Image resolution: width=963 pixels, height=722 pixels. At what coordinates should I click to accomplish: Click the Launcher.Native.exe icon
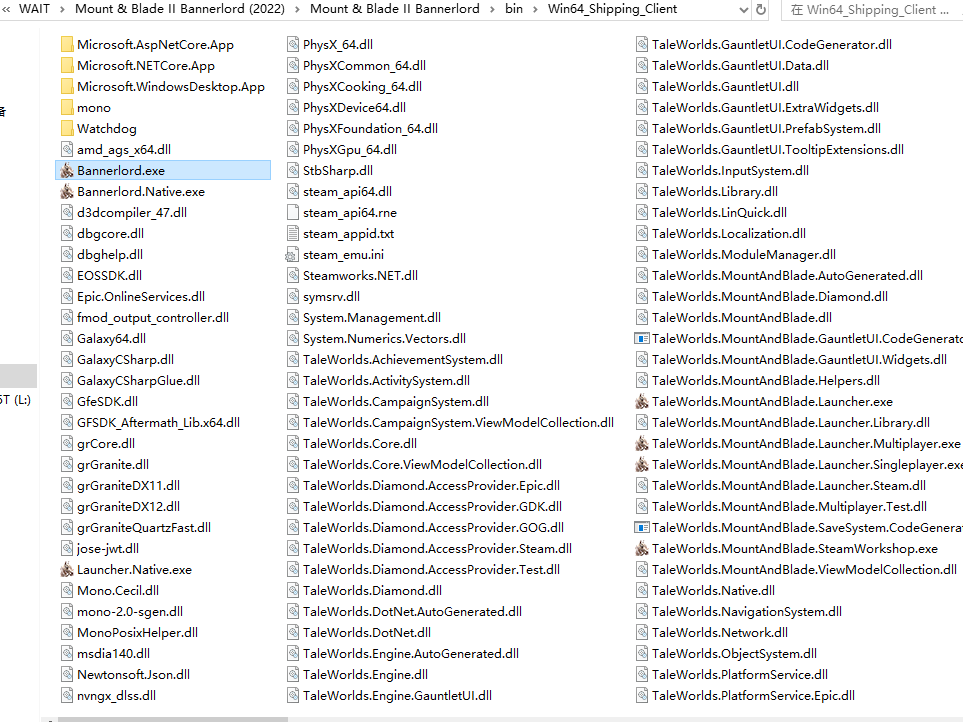click(67, 570)
